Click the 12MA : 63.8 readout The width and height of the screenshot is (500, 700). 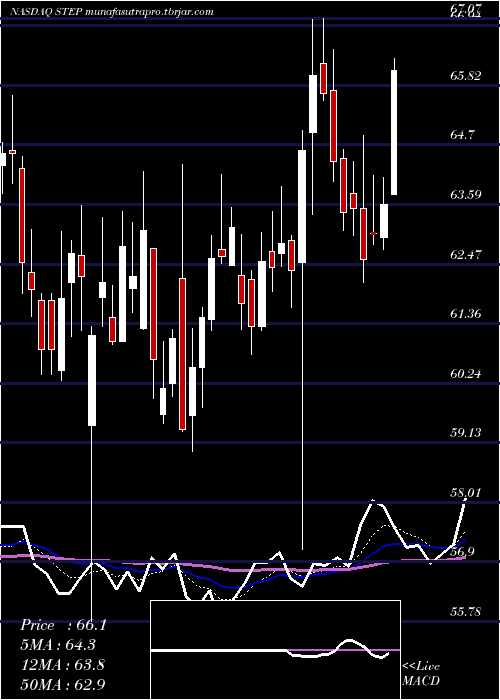tap(62, 664)
